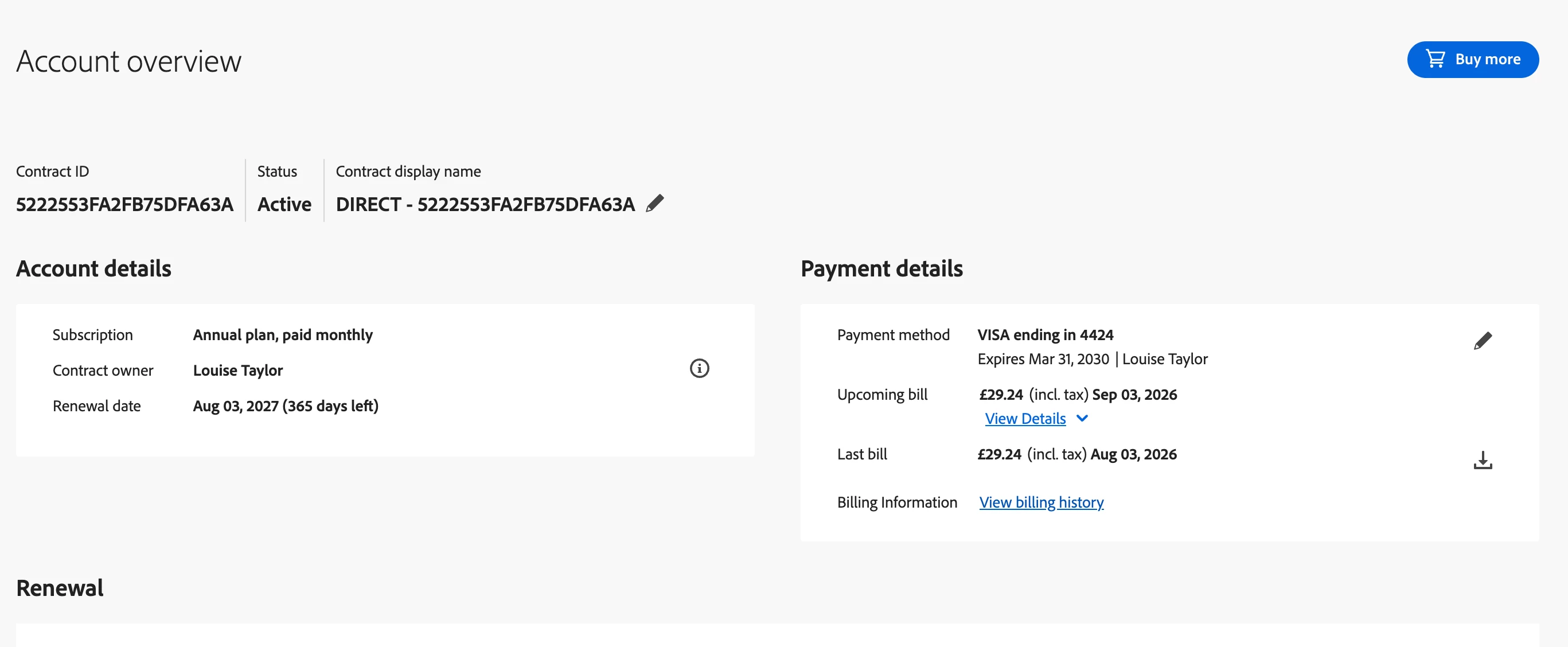Click the Payment details heading
The width and height of the screenshot is (1568, 647).
[881, 268]
